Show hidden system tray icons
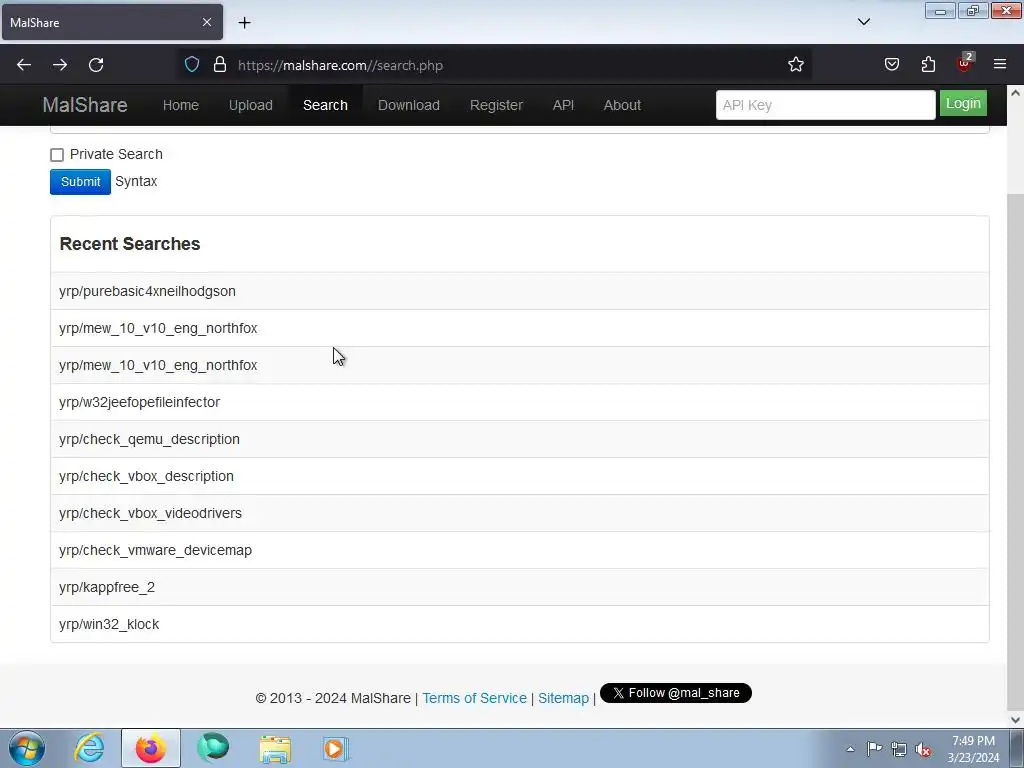Viewport: 1024px width, 768px height. coord(850,749)
